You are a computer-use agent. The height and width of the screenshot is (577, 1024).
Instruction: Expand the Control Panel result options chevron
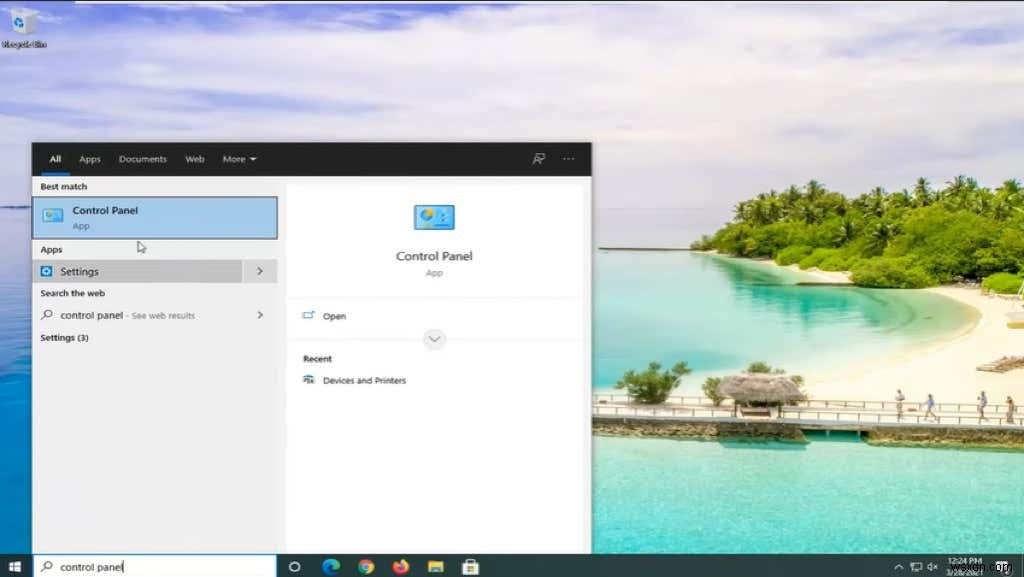[x=434, y=339]
